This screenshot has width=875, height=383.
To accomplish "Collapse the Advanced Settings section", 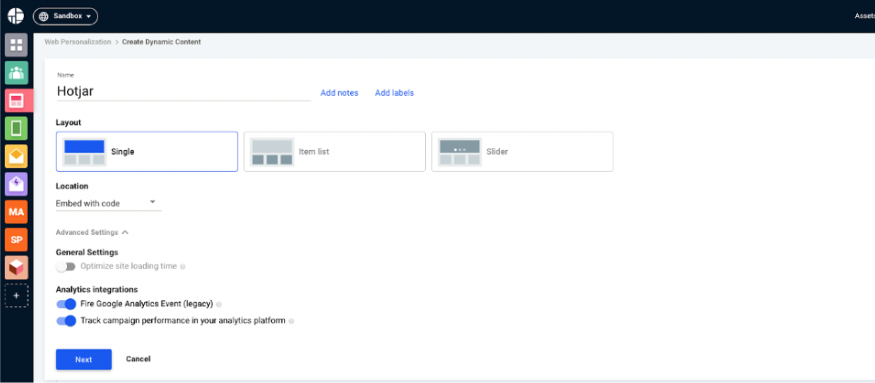I will click(92, 232).
